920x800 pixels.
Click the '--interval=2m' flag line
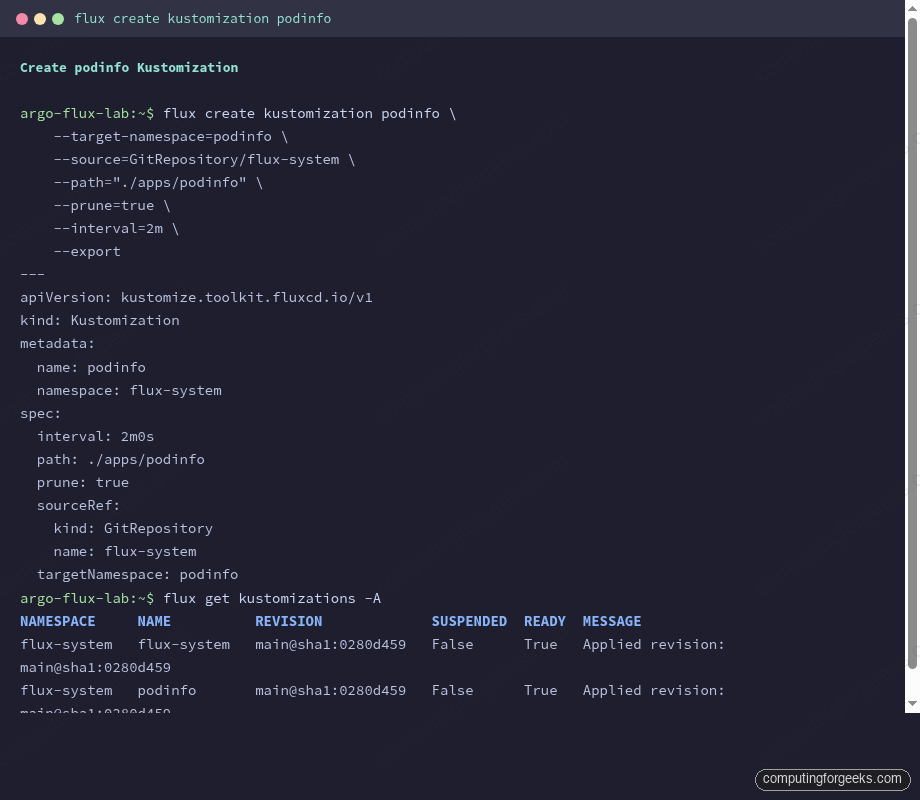click(x=116, y=228)
